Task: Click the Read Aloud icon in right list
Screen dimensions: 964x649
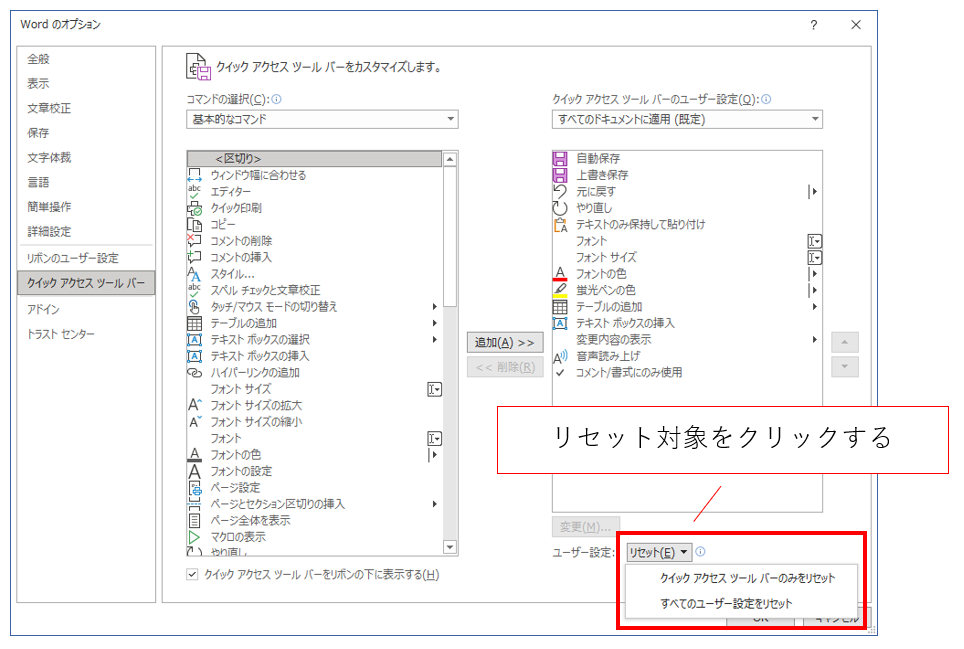Action: click(x=560, y=356)
